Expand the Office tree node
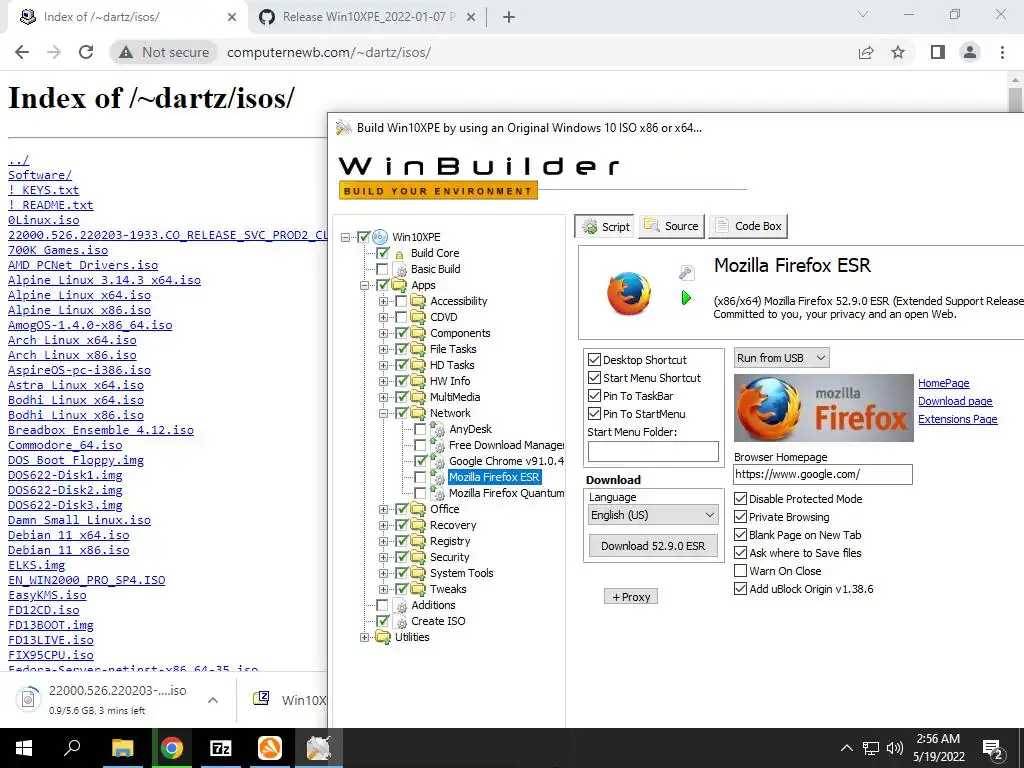The width and height of the screenshot is (1024, 768). 383,509
